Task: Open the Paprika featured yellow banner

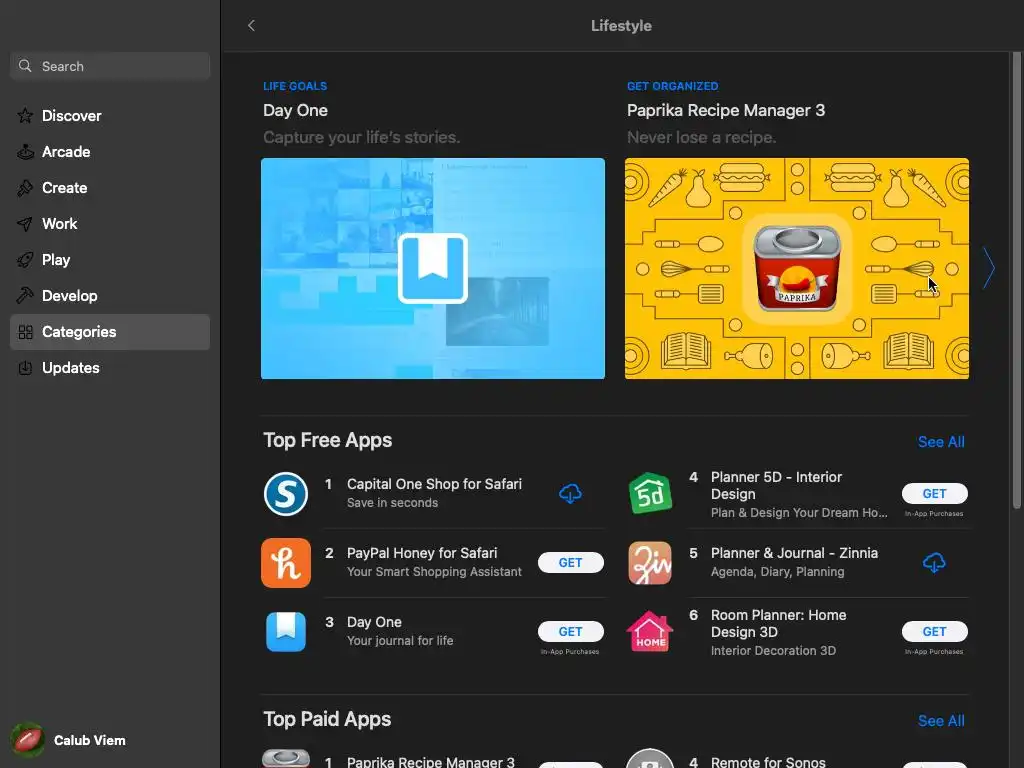Action: pos(797,268)
